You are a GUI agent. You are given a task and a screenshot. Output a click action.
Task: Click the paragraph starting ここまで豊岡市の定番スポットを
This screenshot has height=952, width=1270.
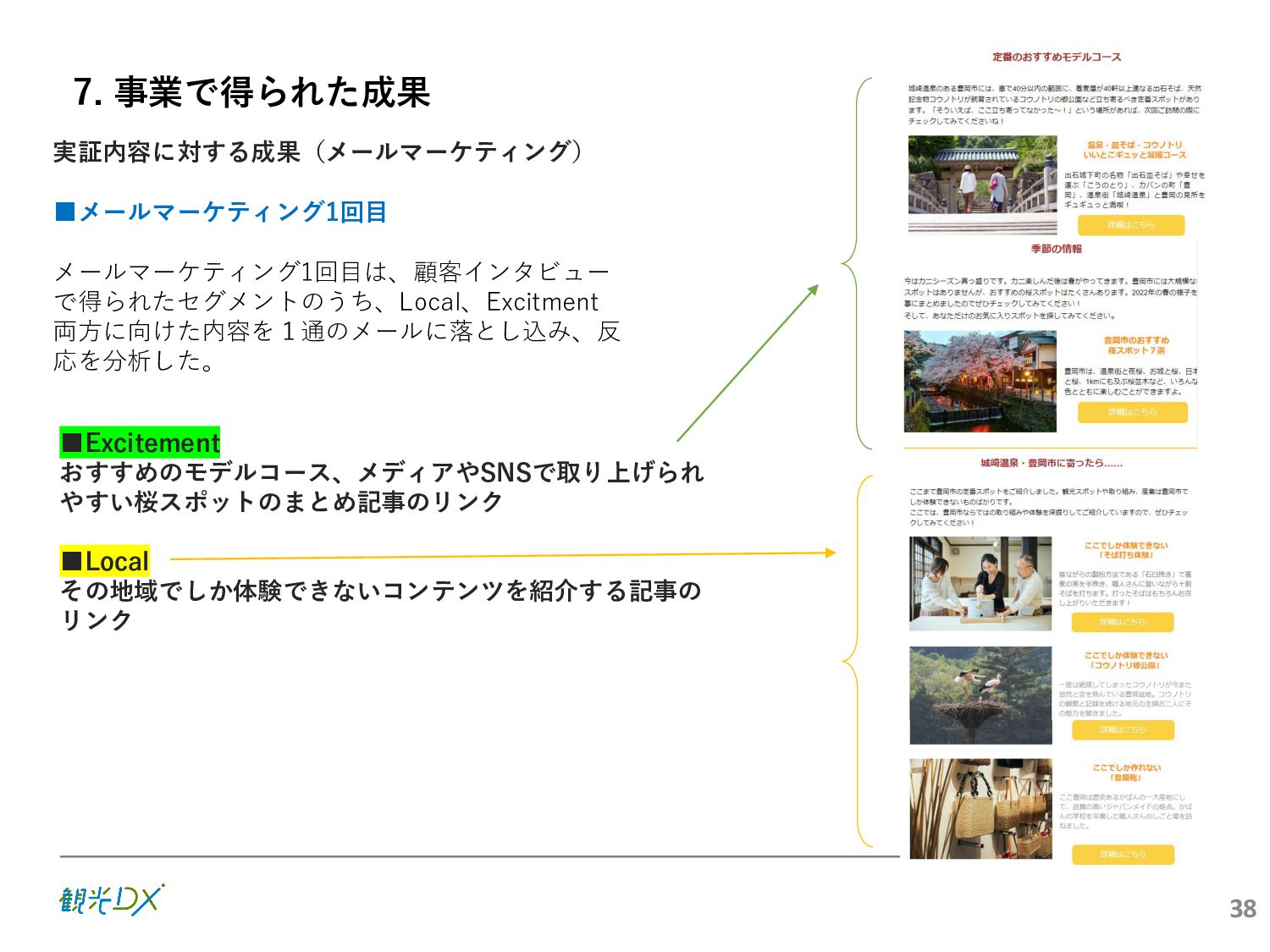(x=1049, y=507)
